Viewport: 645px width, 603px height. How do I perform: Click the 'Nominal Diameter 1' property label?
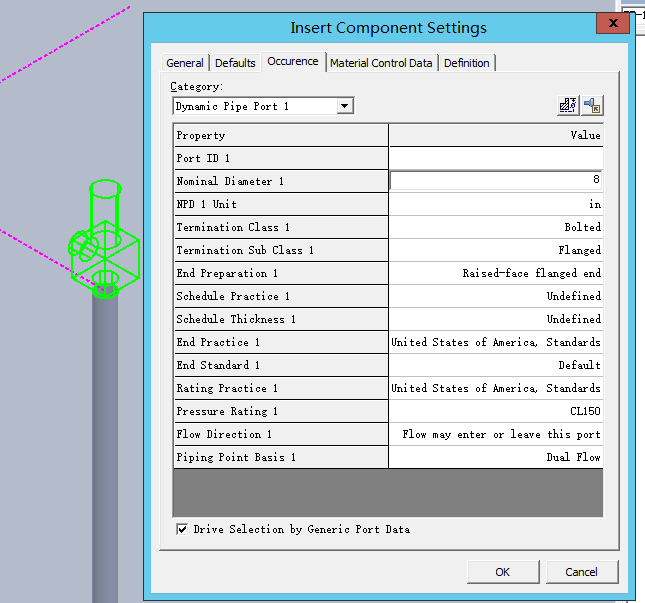point(230,181)
